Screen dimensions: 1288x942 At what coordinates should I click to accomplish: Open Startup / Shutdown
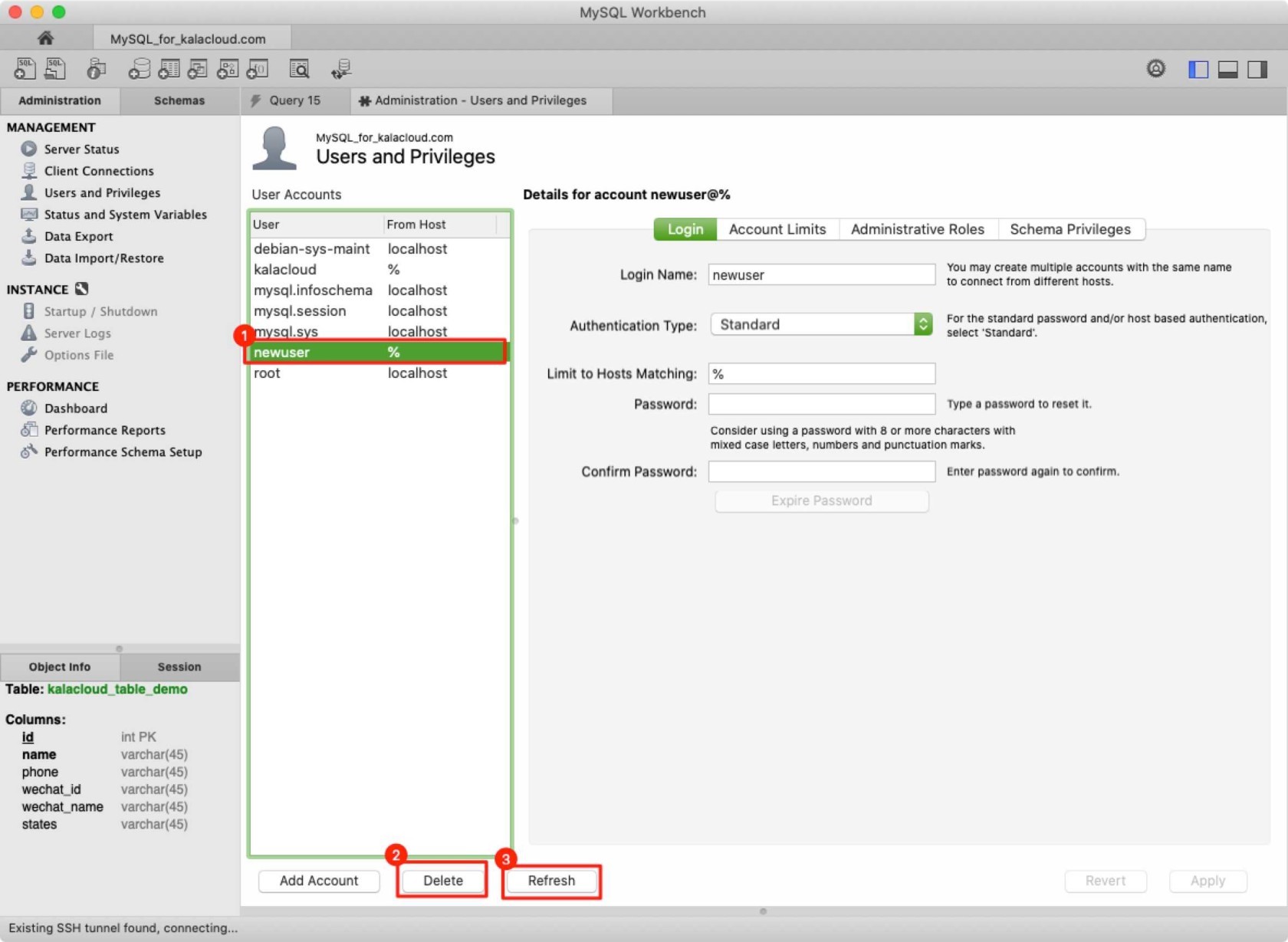pos(100,311)
